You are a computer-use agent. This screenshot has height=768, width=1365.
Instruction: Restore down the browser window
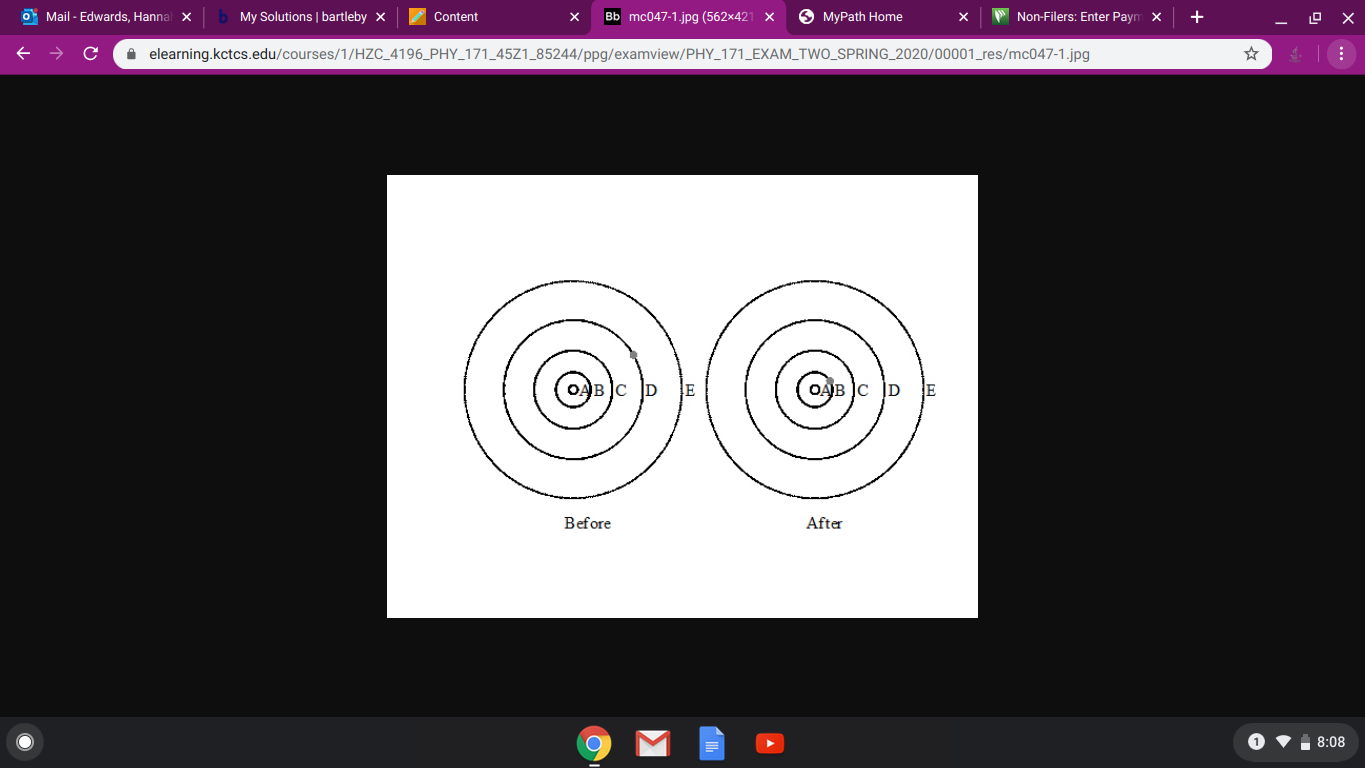[1315, 18]
